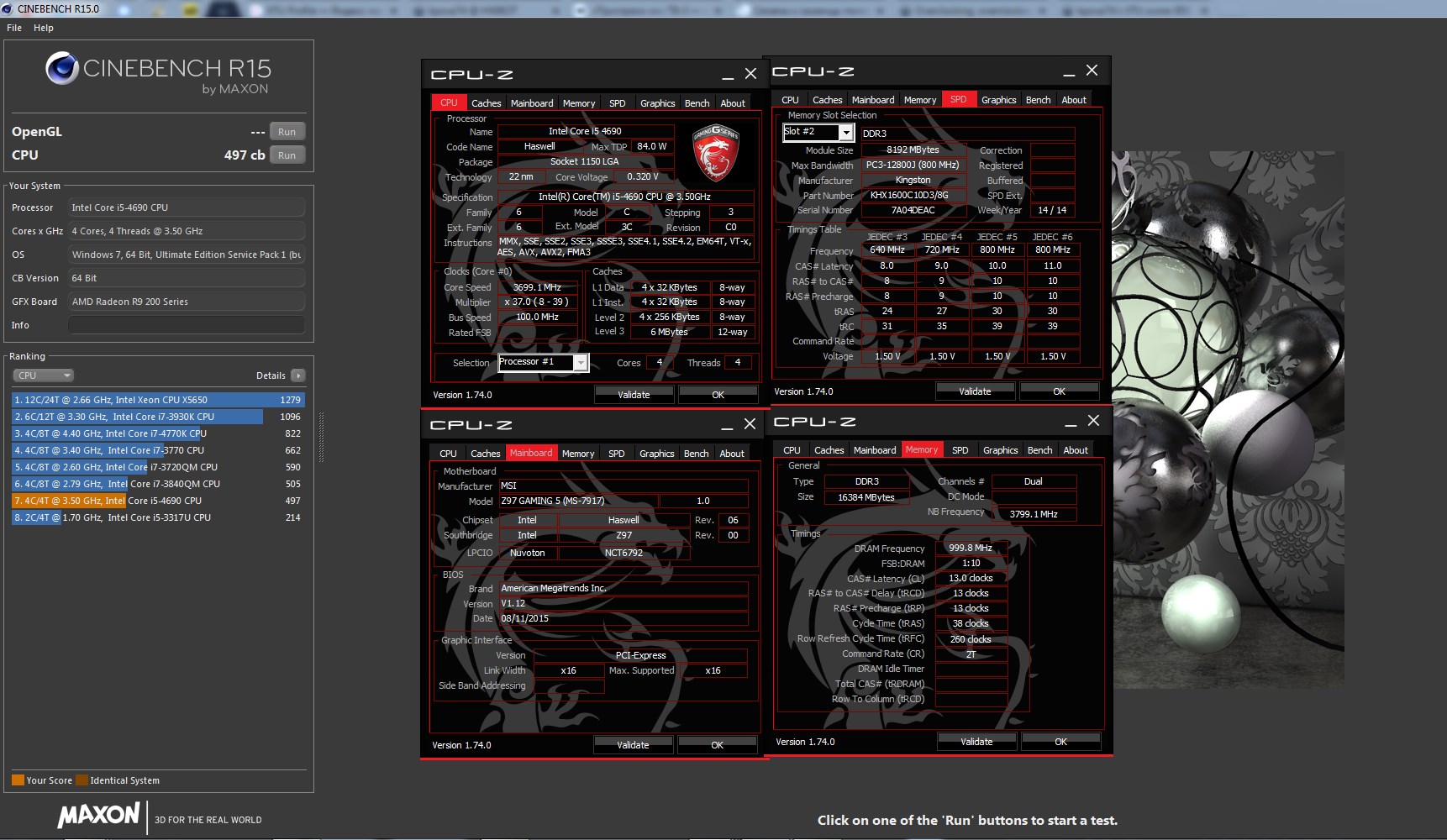Viewport: 1447px width, 840px height.
Task: Click OK in top-right CPU-Z SPD window
Action: [x=1059, y=391]
